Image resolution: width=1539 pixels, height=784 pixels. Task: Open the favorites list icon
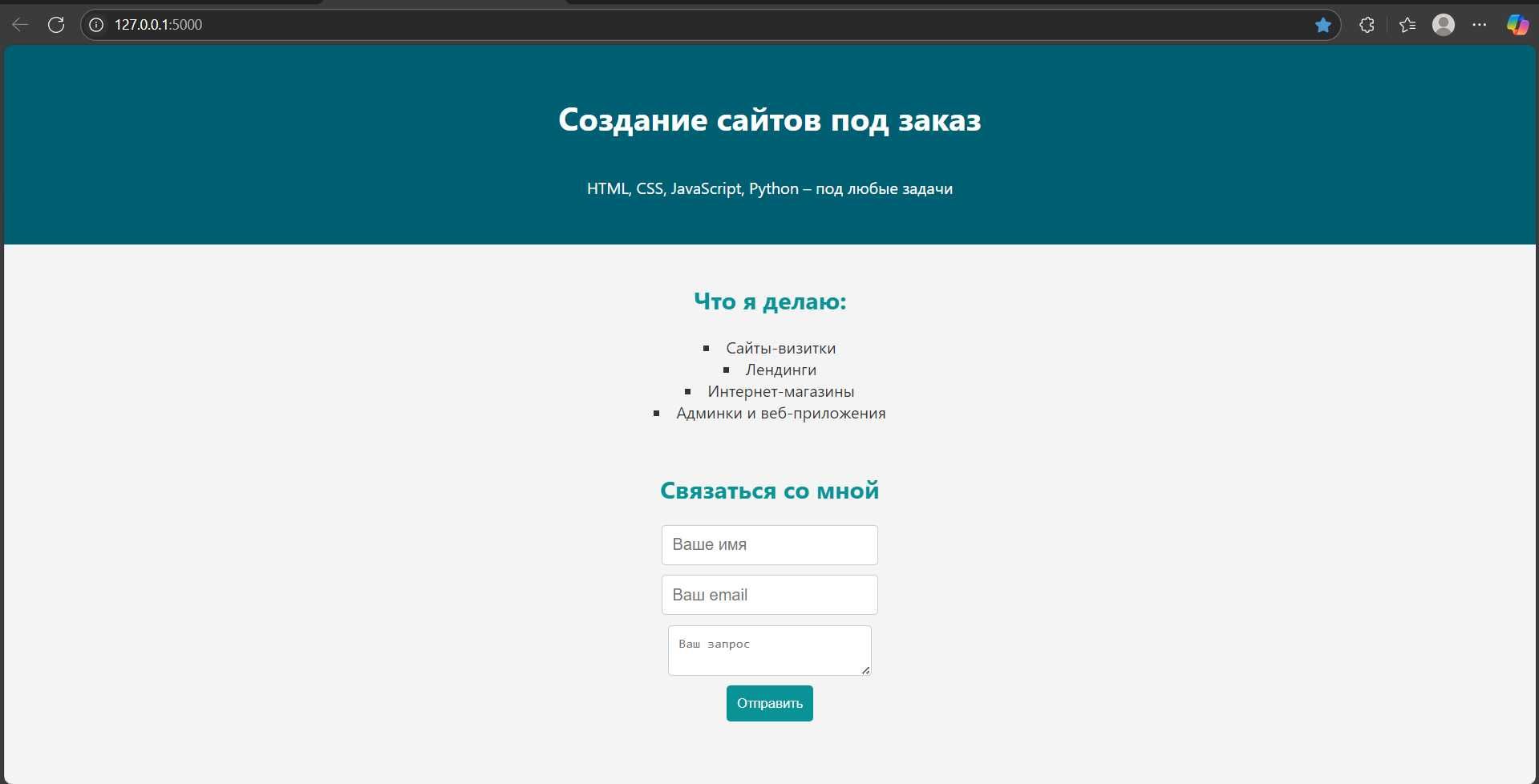[1407, 25]
